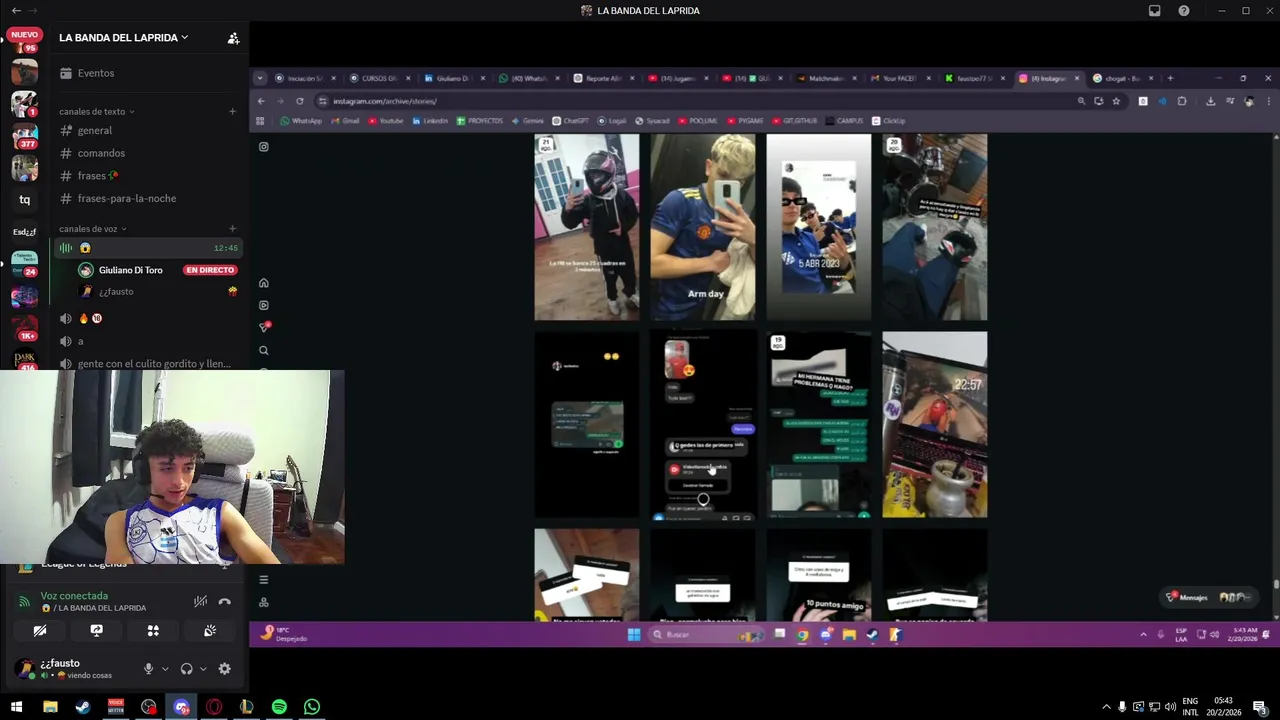
Task: Open the server with the 1K+ badge
Action: click(24, 328)
